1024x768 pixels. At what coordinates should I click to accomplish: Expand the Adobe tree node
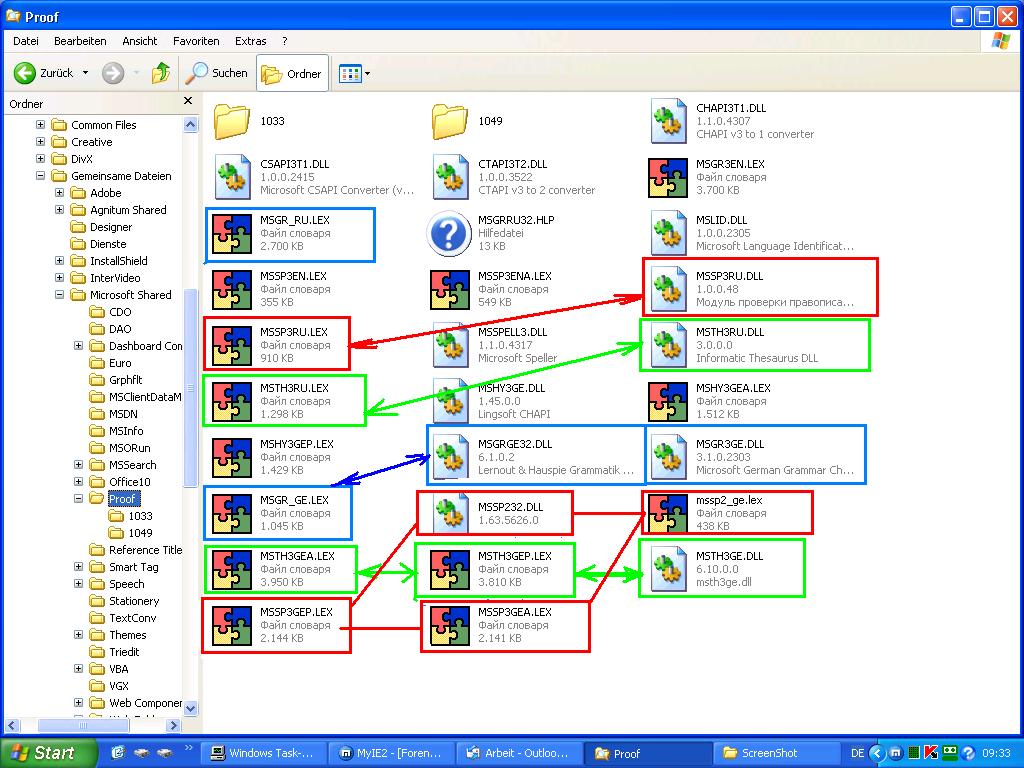(59, 193)
